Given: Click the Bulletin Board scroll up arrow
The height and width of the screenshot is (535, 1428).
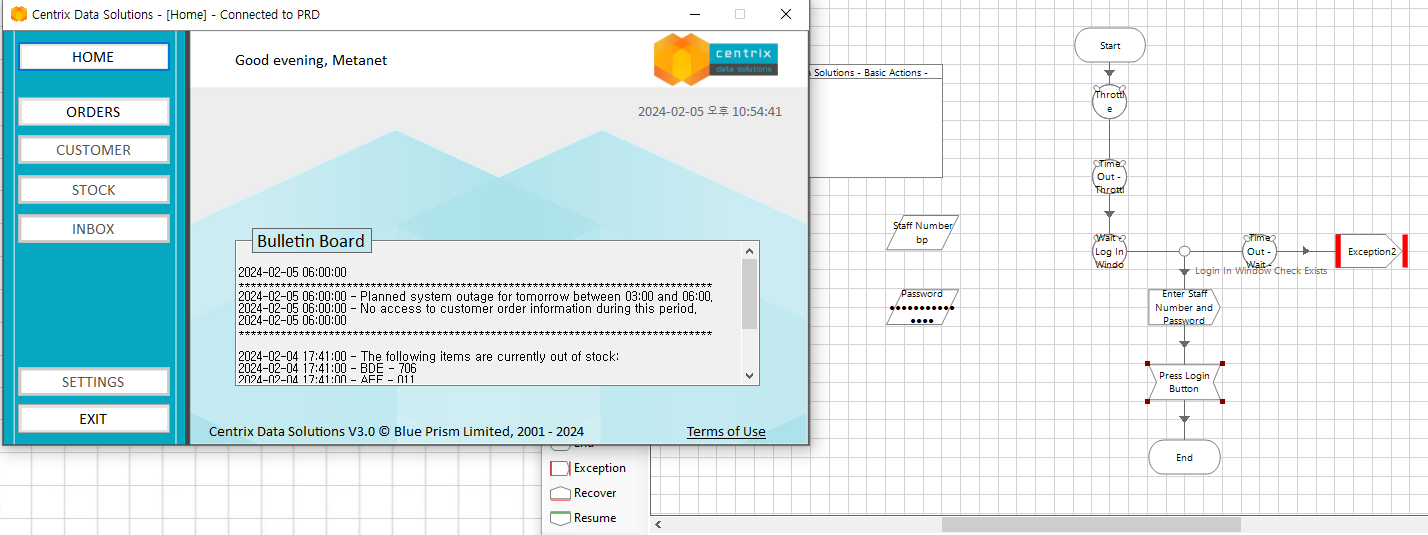Looking at the screenshot, I should coord(749,251).
